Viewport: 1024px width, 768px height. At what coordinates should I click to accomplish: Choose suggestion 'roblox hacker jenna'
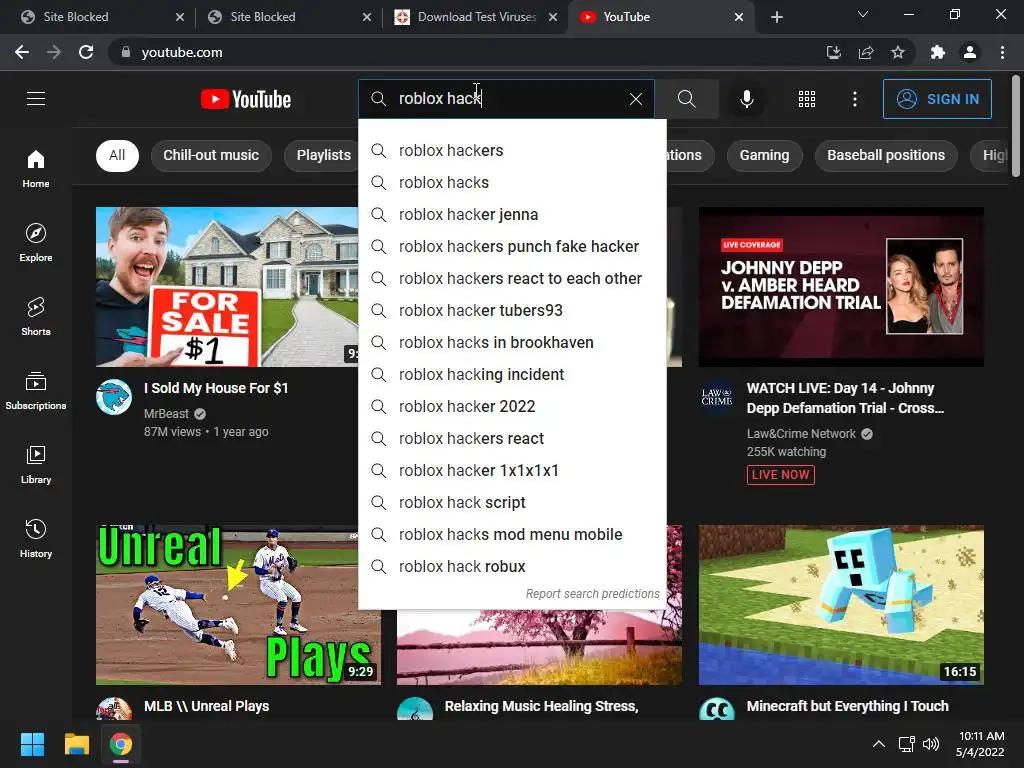pos(513,214)
